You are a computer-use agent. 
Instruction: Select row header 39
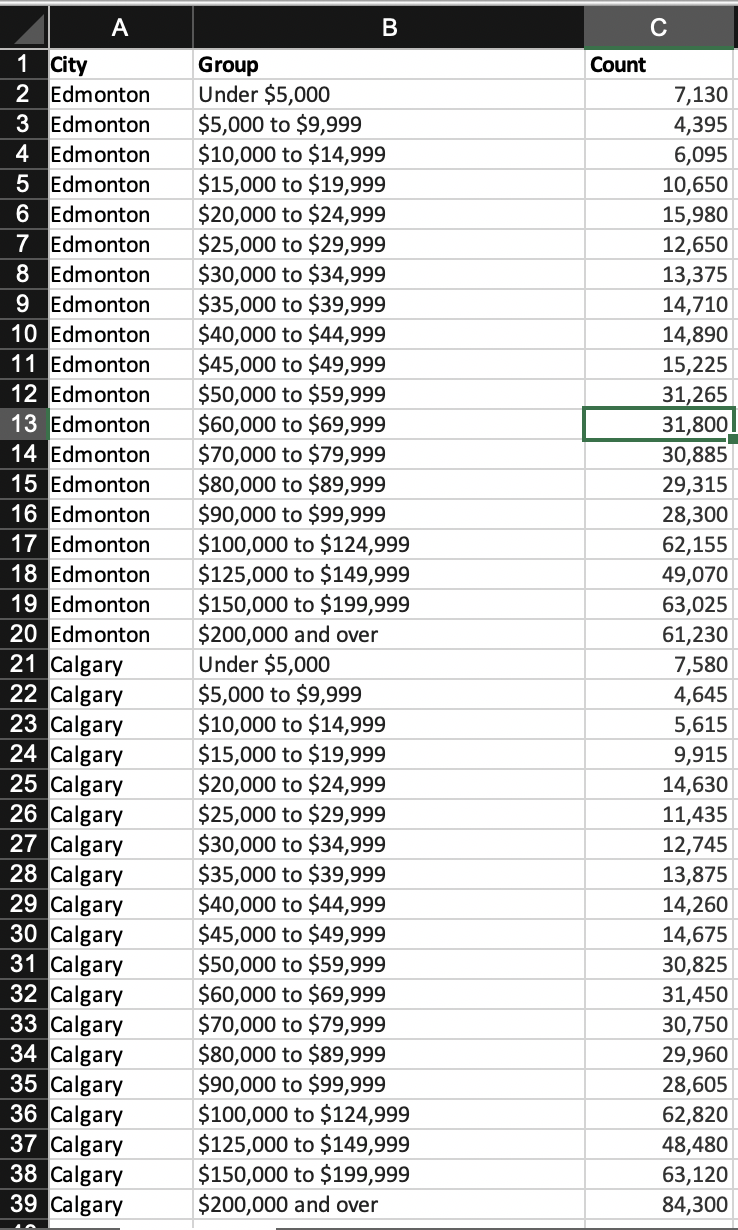[x=24, y=1204]
